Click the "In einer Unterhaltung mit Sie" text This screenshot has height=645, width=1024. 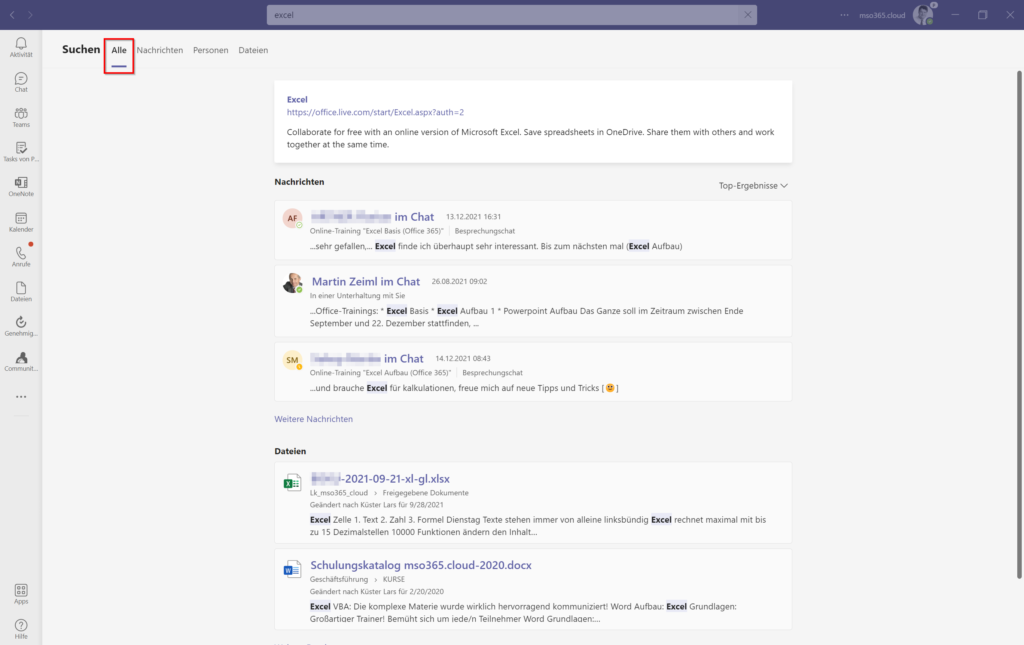(357, 296)
